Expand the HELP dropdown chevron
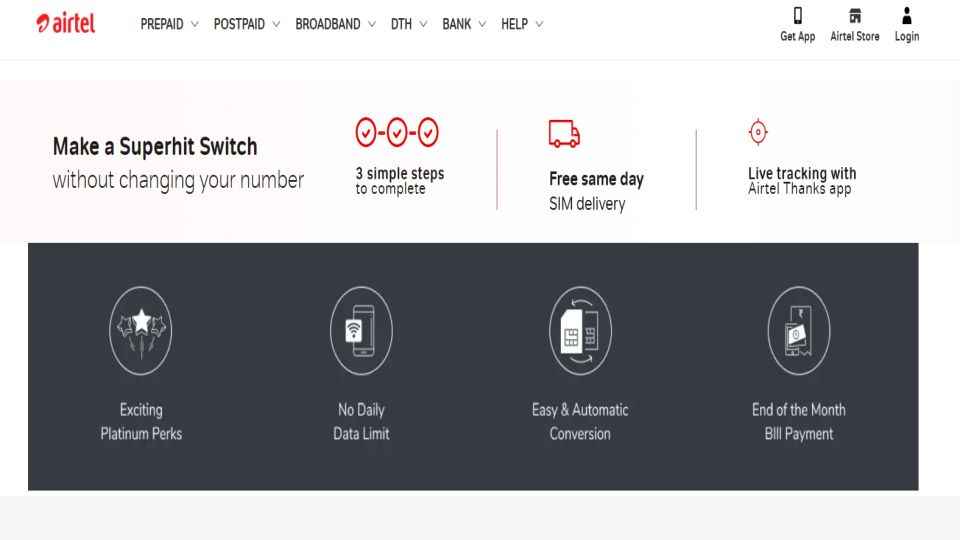Image resolution: width=960 pixels, height=540 pixels. [539, 24]
